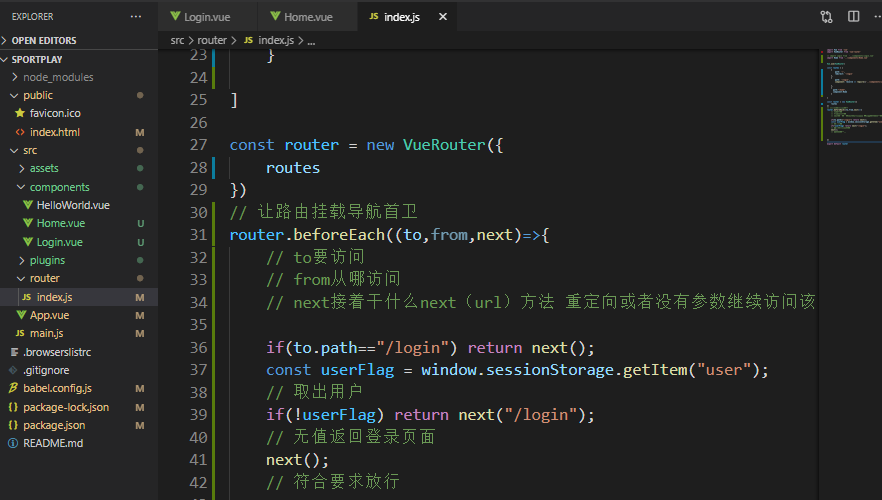Click the Vue icon on Login.vue tab
The width and height of the screenshot is (882, 500).
pyautogui.click(x=175, y=16)
